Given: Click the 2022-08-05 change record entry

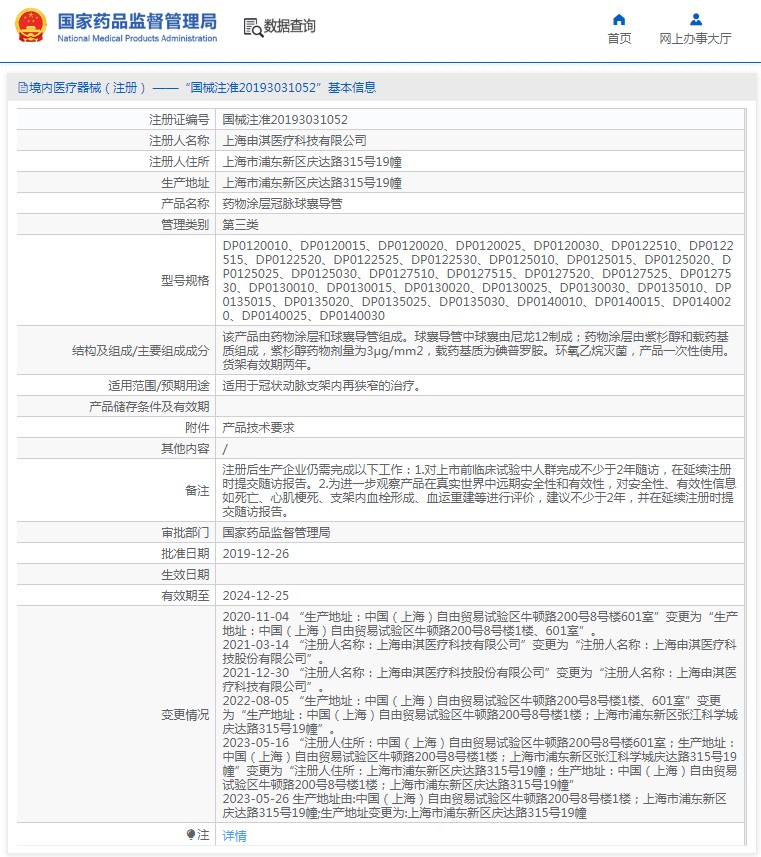Looking at the screenshot, I should (479, 714).
